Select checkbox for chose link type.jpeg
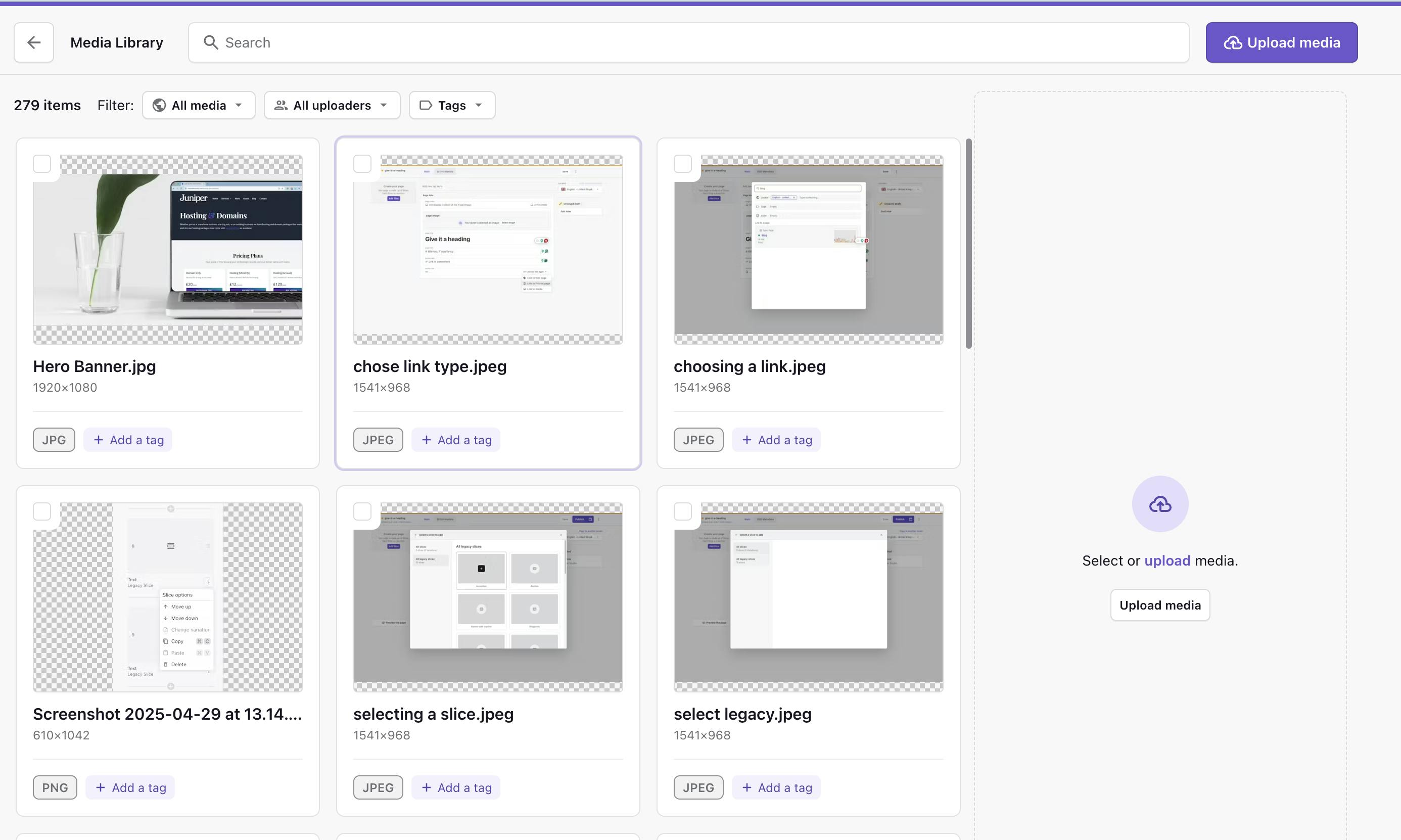Screen dimensions: 1401x840 [362, 164]
